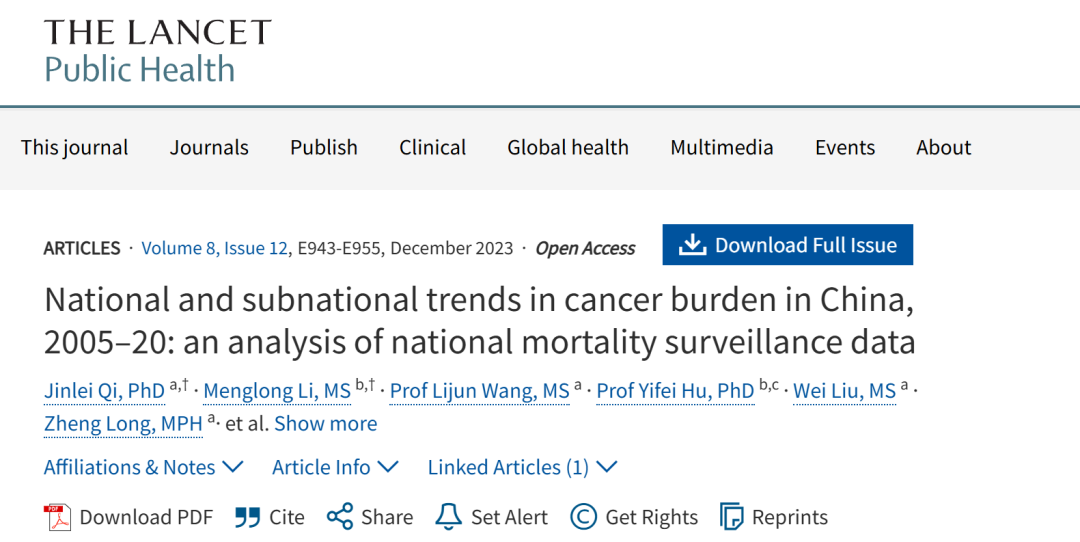Expand Linked Articles (1) dropdown
Image resolution: width=1080 pixels, height=542 pixels.
click(x=522, y=467)
